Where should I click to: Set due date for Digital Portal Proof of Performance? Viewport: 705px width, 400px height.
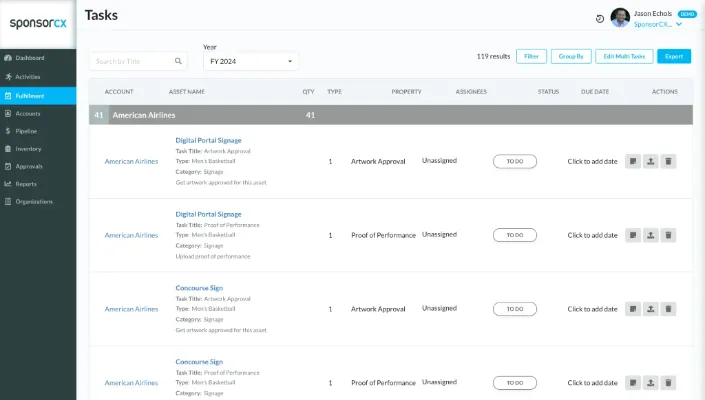[592, 235]
